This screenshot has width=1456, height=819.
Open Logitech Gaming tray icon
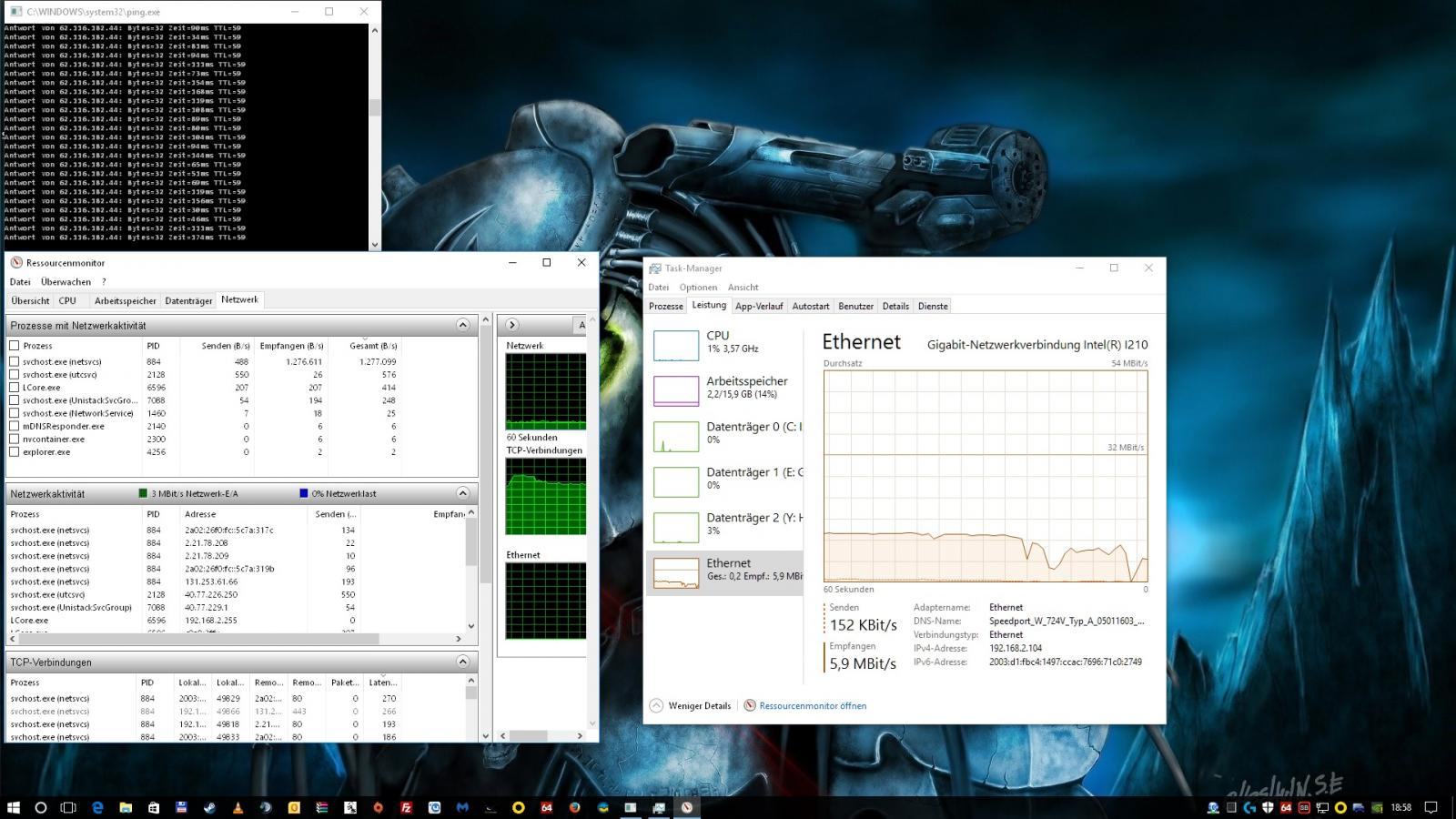pos(1249,807)
